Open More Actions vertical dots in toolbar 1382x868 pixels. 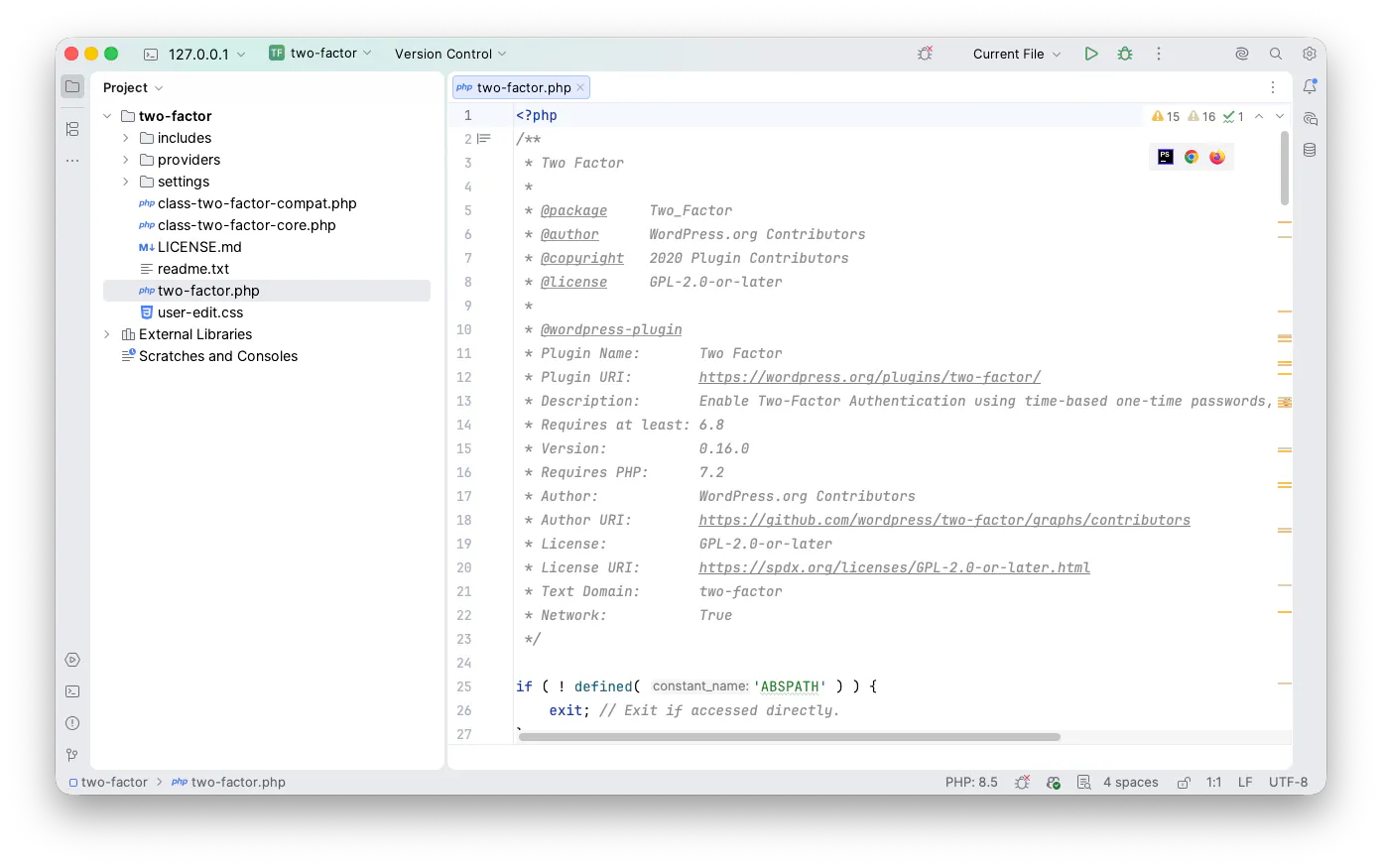1158,54
